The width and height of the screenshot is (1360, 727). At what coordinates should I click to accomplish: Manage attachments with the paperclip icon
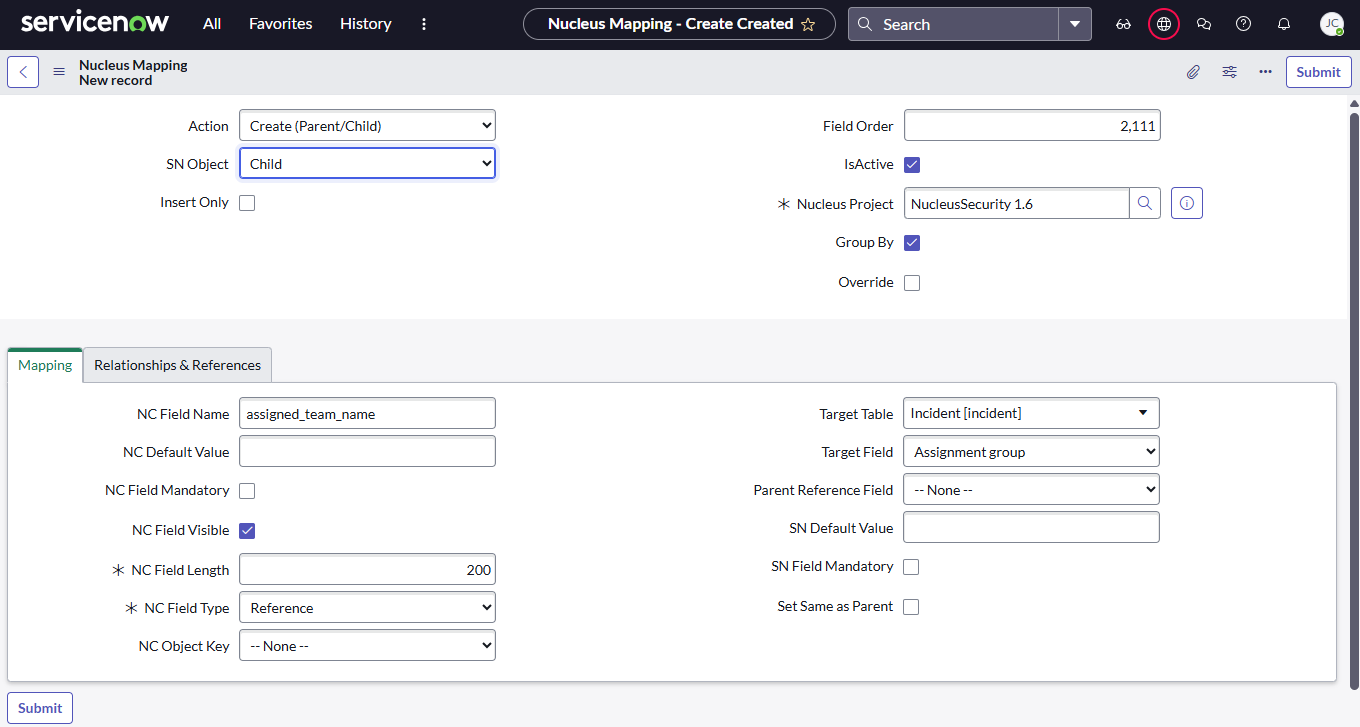click(x=1193, y=72)
